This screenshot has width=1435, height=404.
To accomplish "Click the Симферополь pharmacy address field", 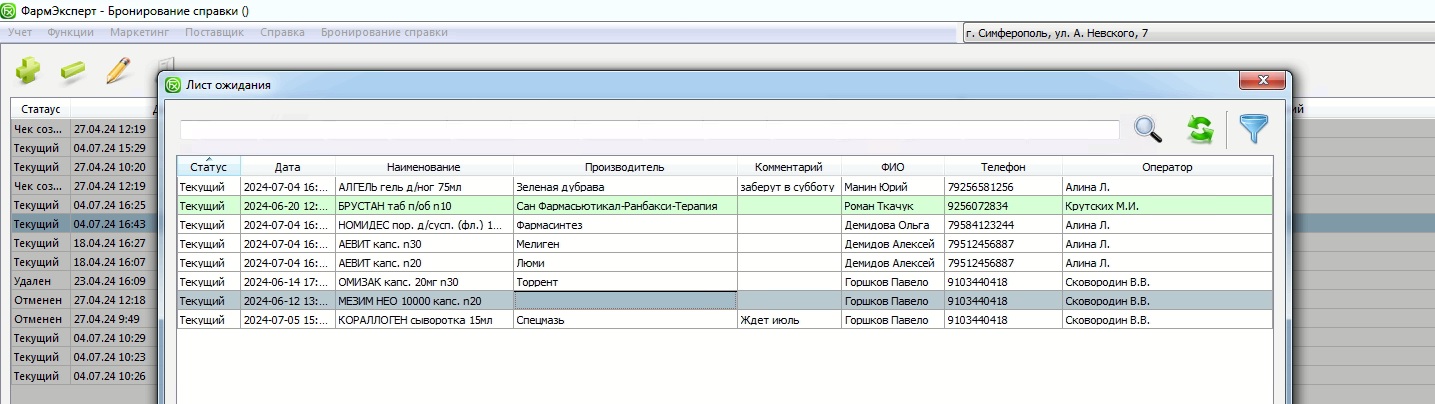I will pos(1195,34).
